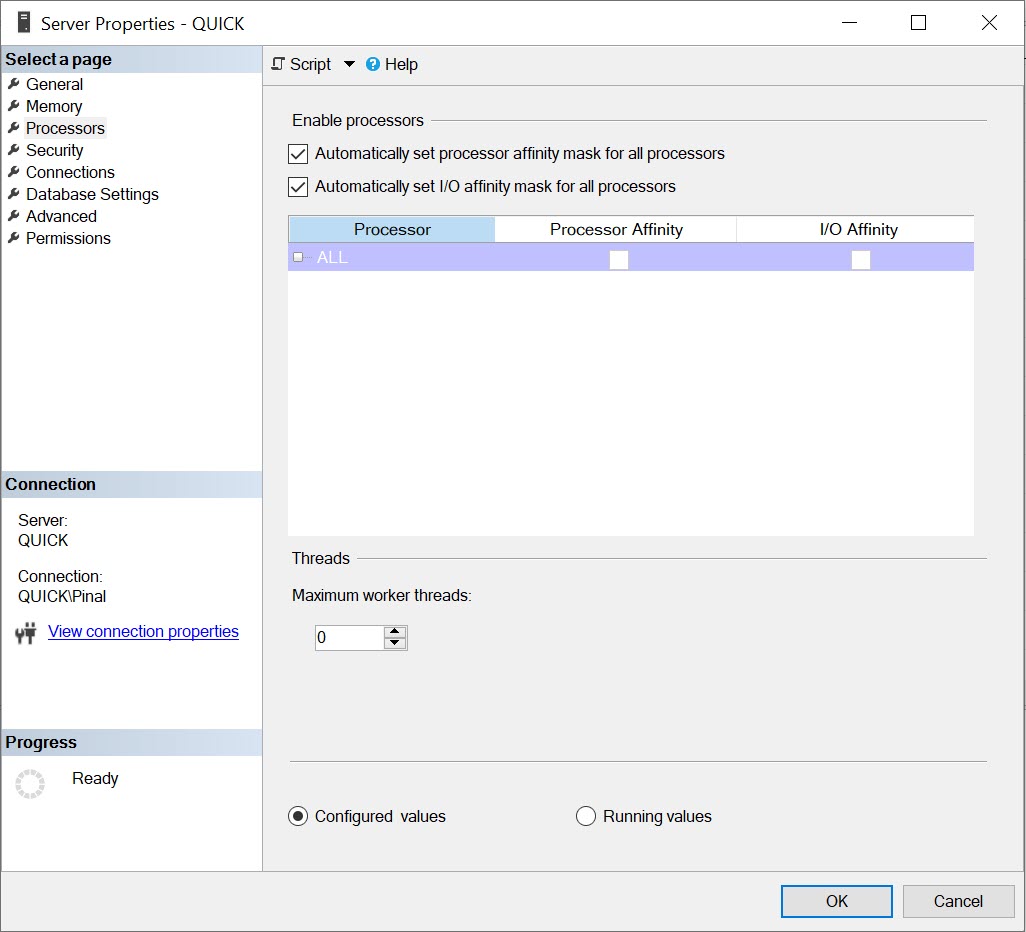Click the wrench icon beside General
The image size is (1026, 932).
(x=14, y=84)
